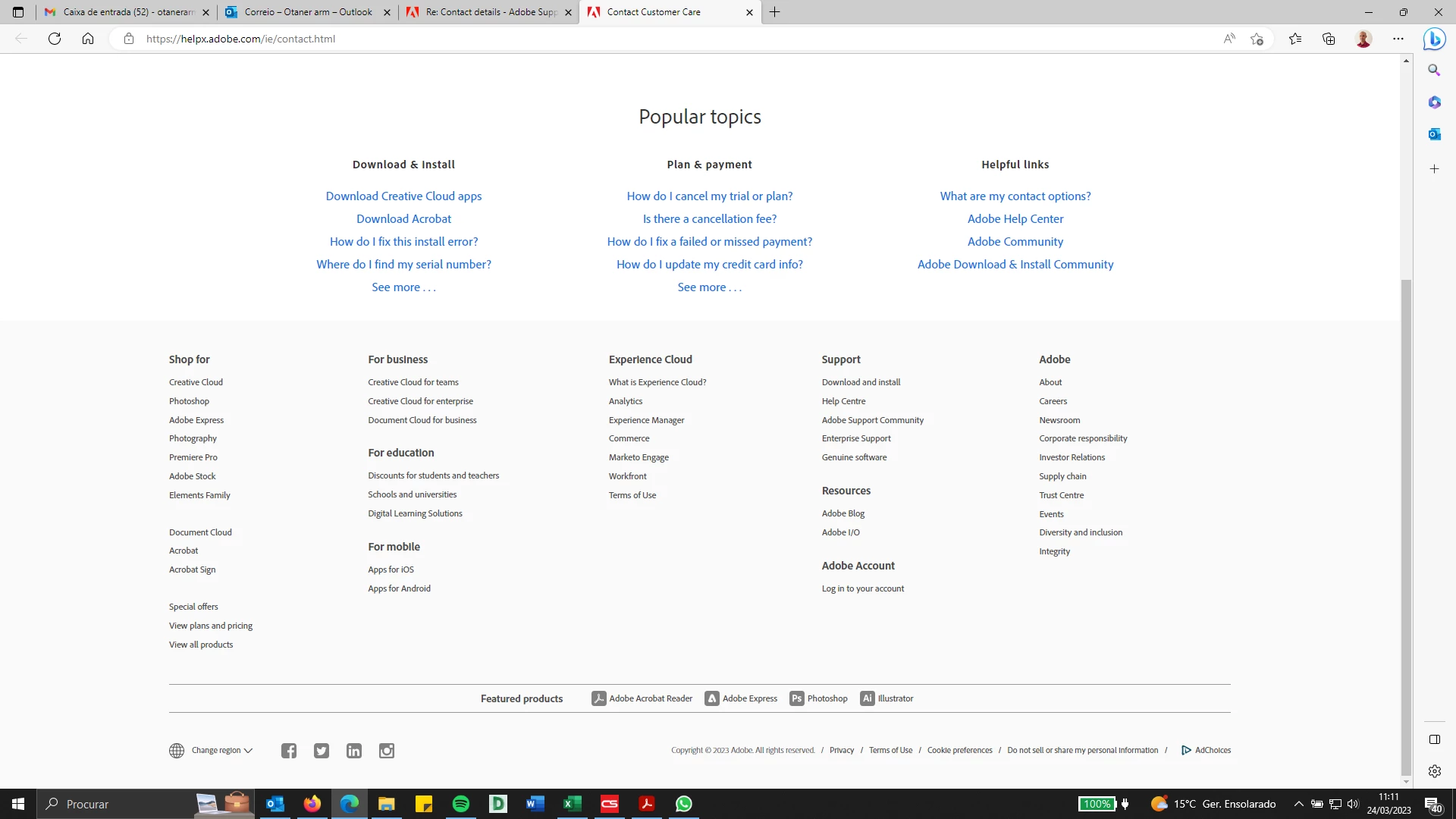Click the Adobe Express featured product icon
Screen dimensions: 1456x819
[x=712, y=698]
